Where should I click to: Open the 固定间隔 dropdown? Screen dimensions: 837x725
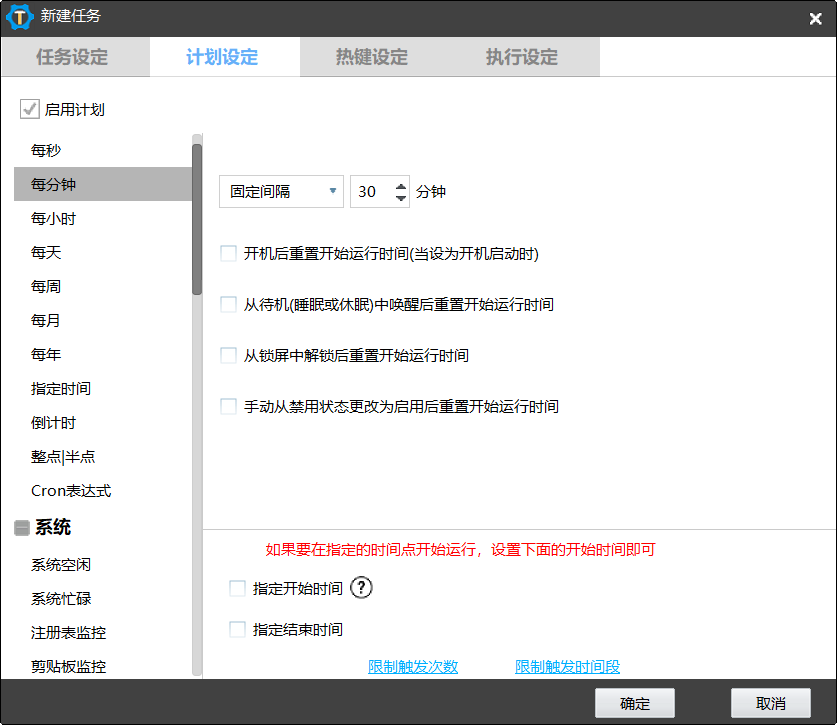pyautogui.click(x=280, y=191)
